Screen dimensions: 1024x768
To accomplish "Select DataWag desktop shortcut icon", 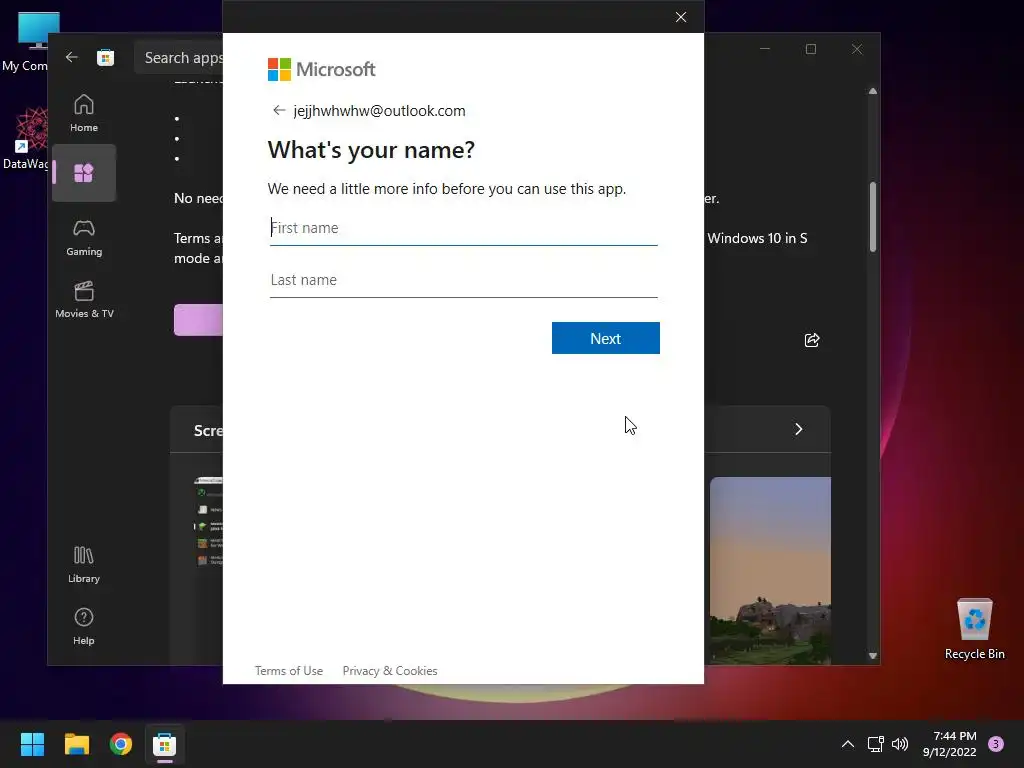I will click(26, 138).
